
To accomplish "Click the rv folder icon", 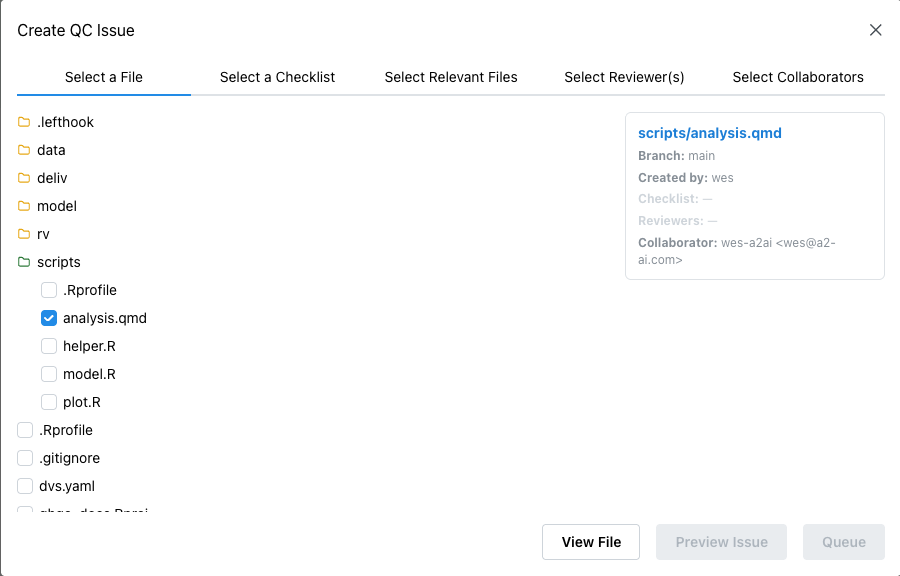I will (24, 234).
